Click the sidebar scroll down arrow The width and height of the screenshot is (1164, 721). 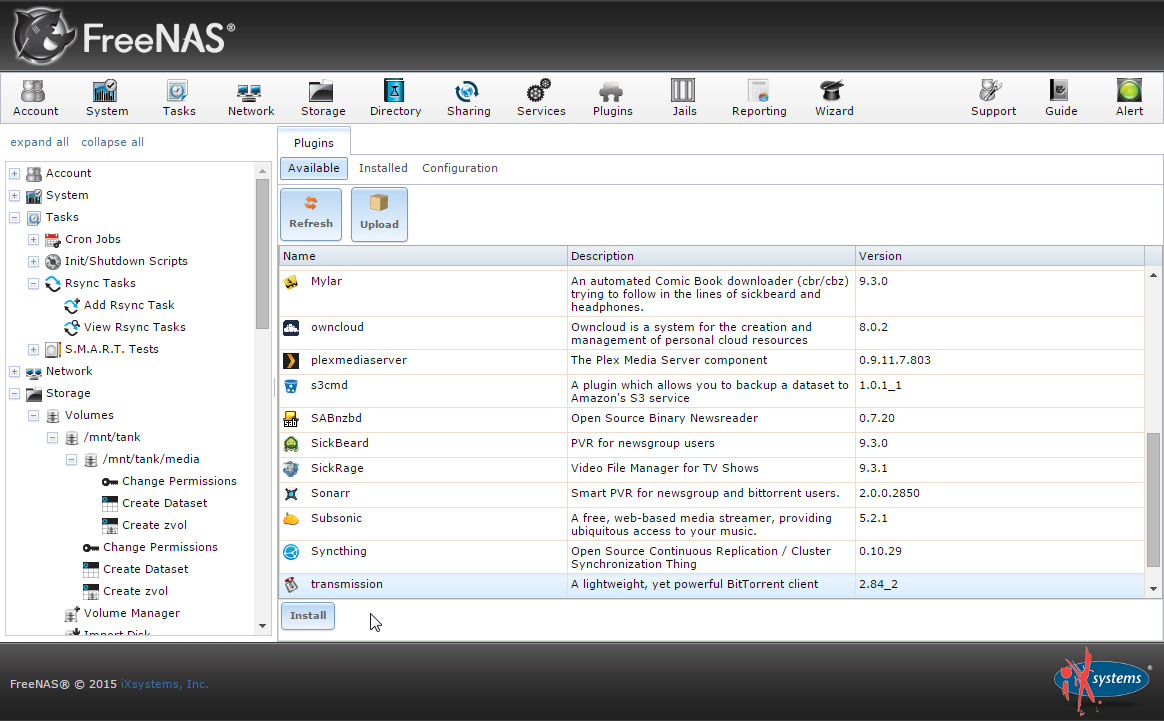262,626
